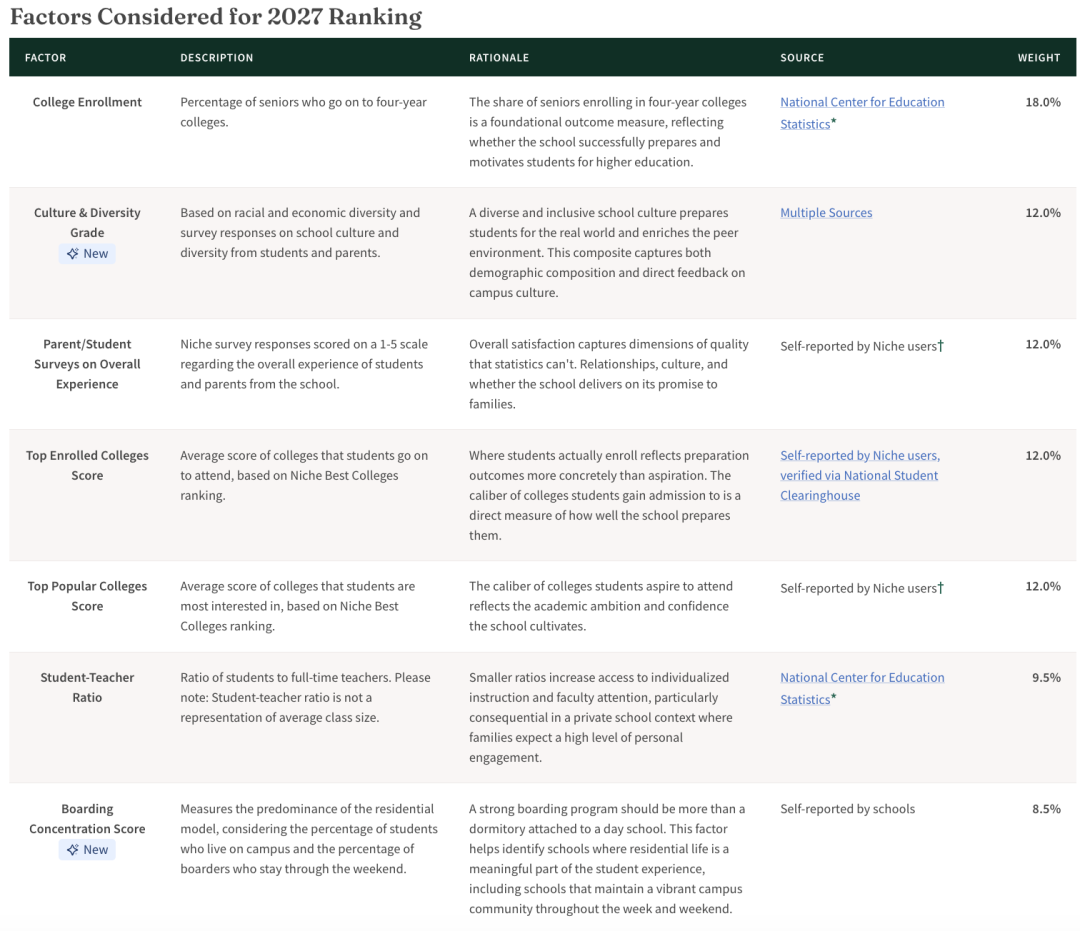The width and height of the screenshot is (1080, 931).
Task: Click the rationale starting 'Where students actually enroll'
Action: [x=609, y=495]
